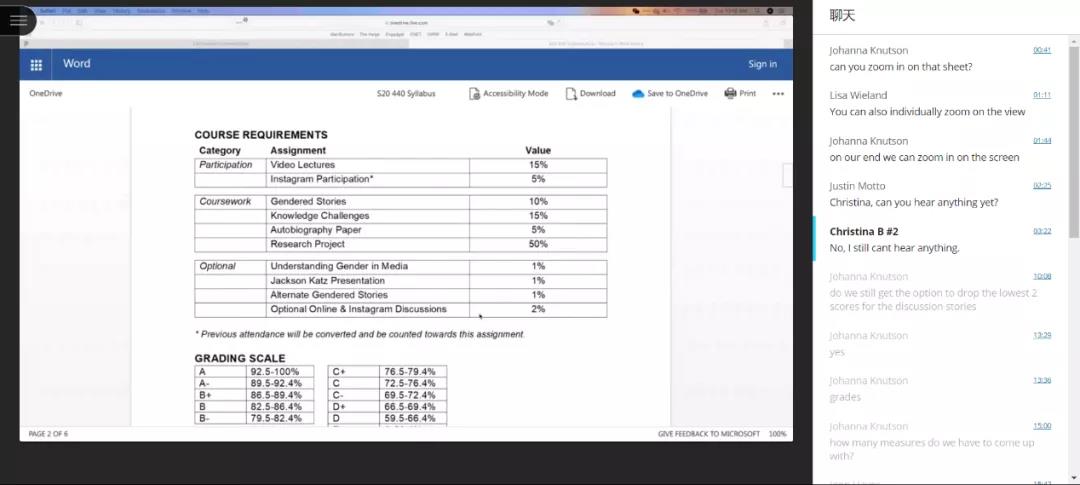Click the chat panel vertical scrollbar
The height and width of the screenshot is (485, 1080).
tap(1074, 140)
